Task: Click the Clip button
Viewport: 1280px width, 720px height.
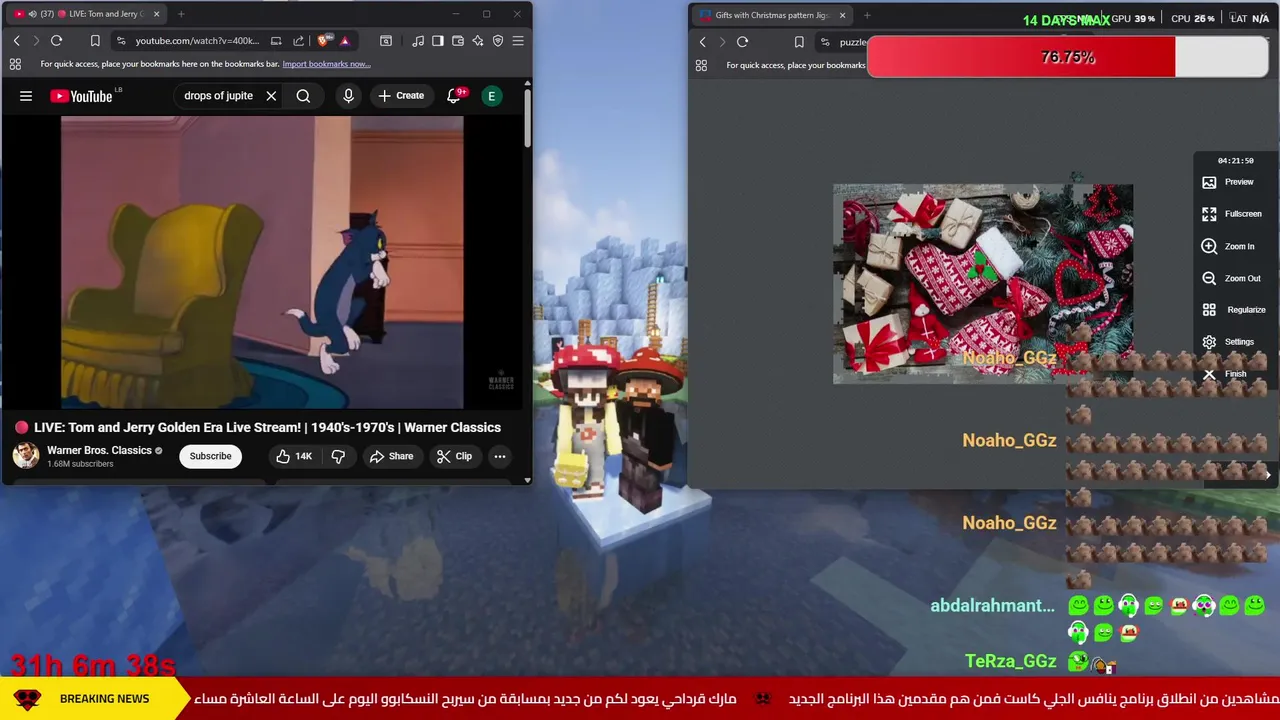Action: point(454,456)
